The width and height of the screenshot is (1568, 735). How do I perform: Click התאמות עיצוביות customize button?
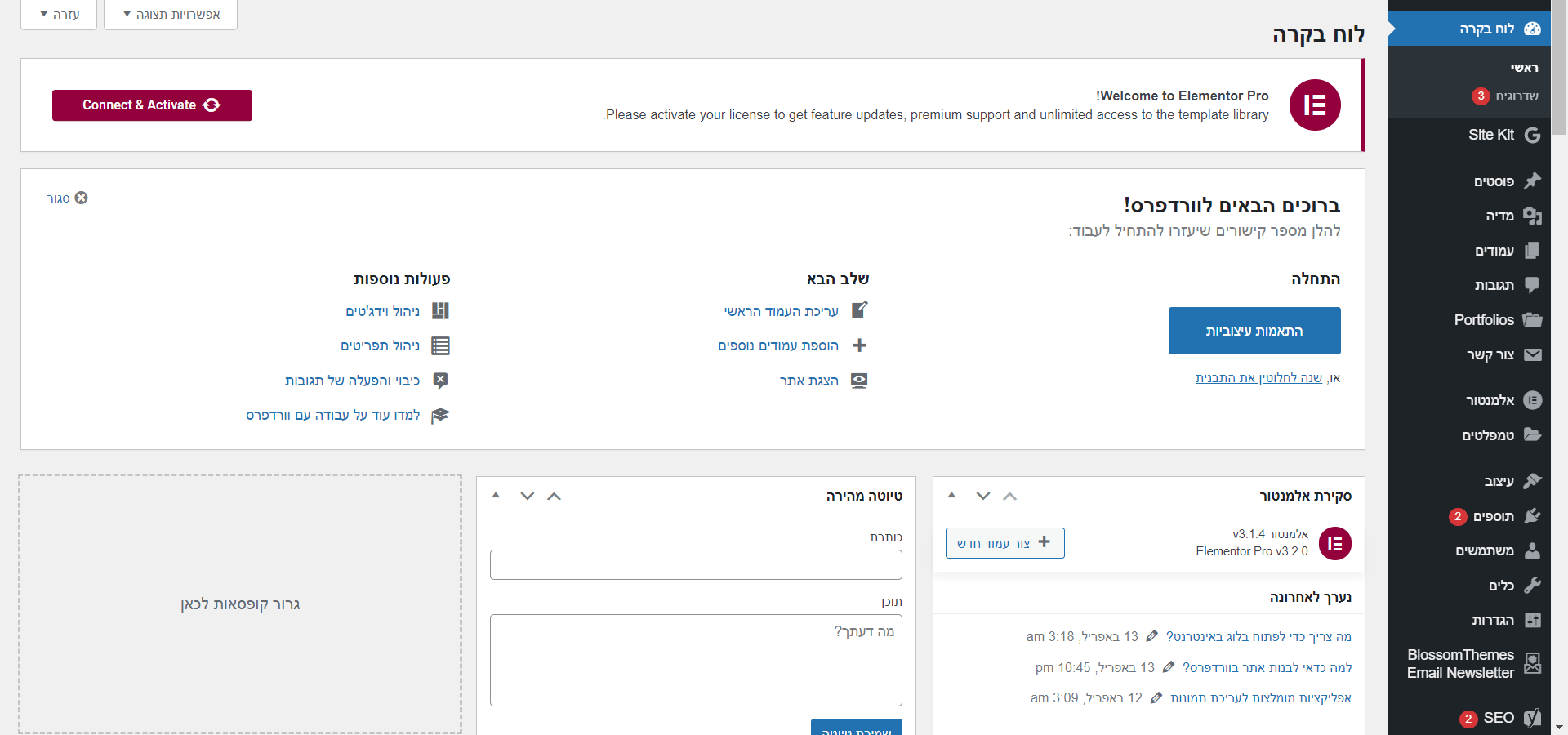coord(1254,331)
